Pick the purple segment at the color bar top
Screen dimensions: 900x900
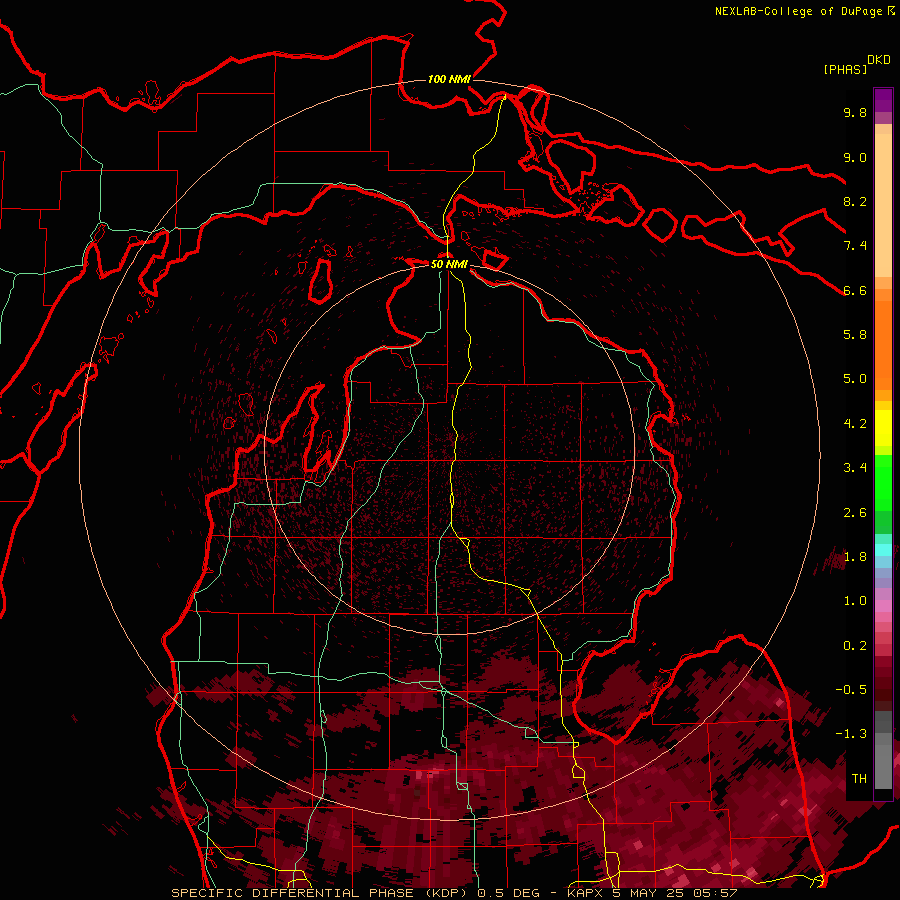pos(883,100)
